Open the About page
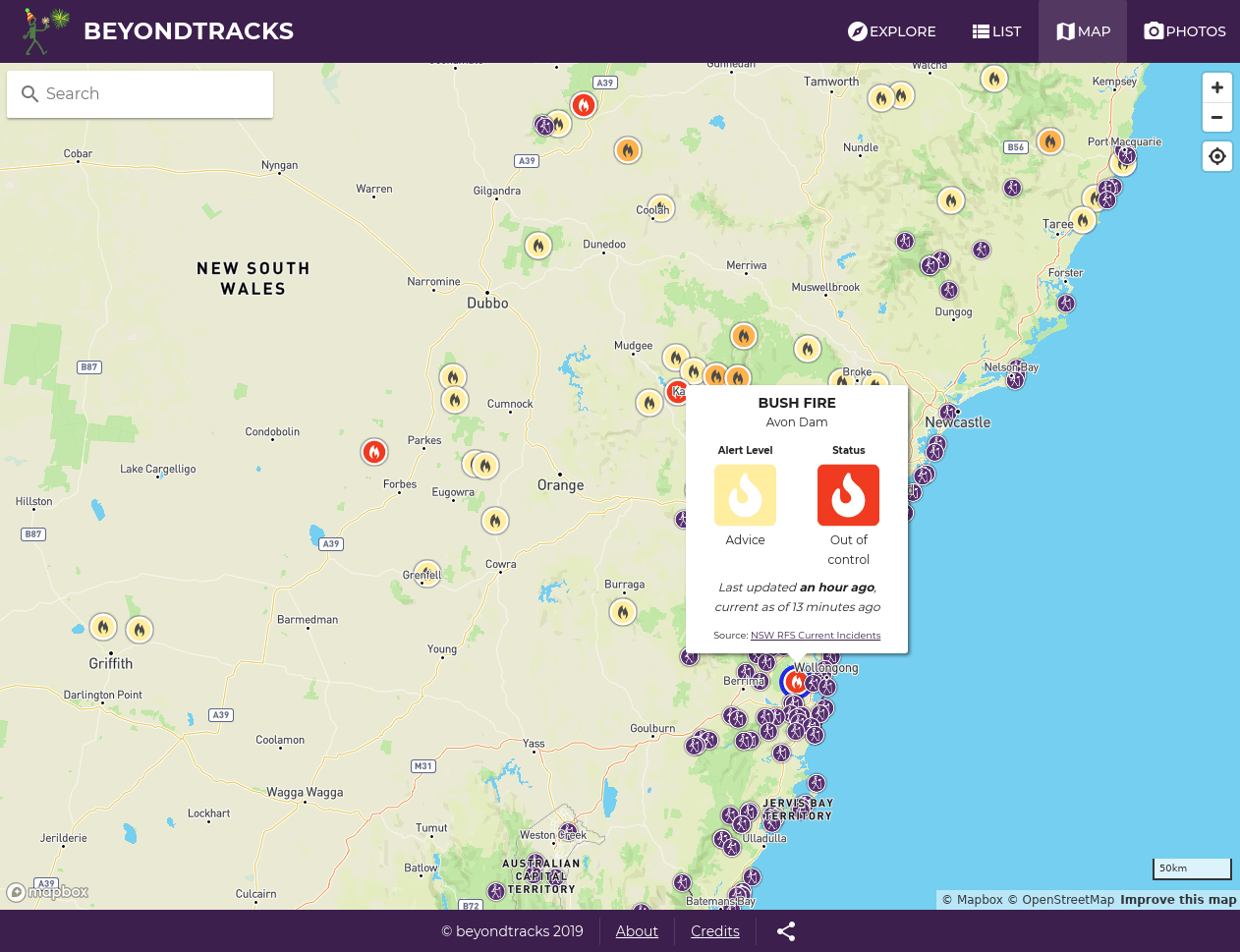The width and height of the screenshot is (1240, 952). 637,931
